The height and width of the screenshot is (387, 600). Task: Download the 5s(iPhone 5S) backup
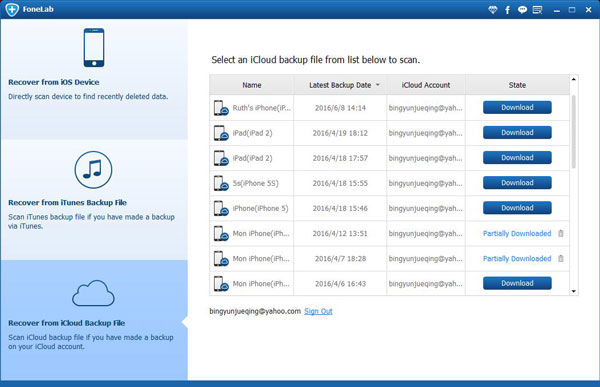tap(517, 183)
